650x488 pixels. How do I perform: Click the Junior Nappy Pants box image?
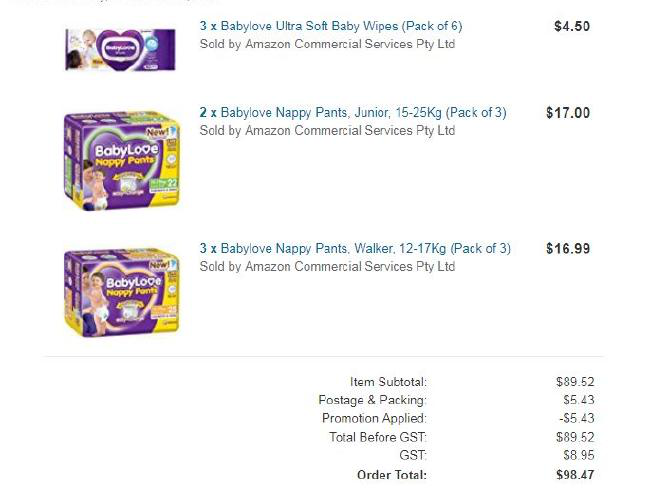(122, 161)
